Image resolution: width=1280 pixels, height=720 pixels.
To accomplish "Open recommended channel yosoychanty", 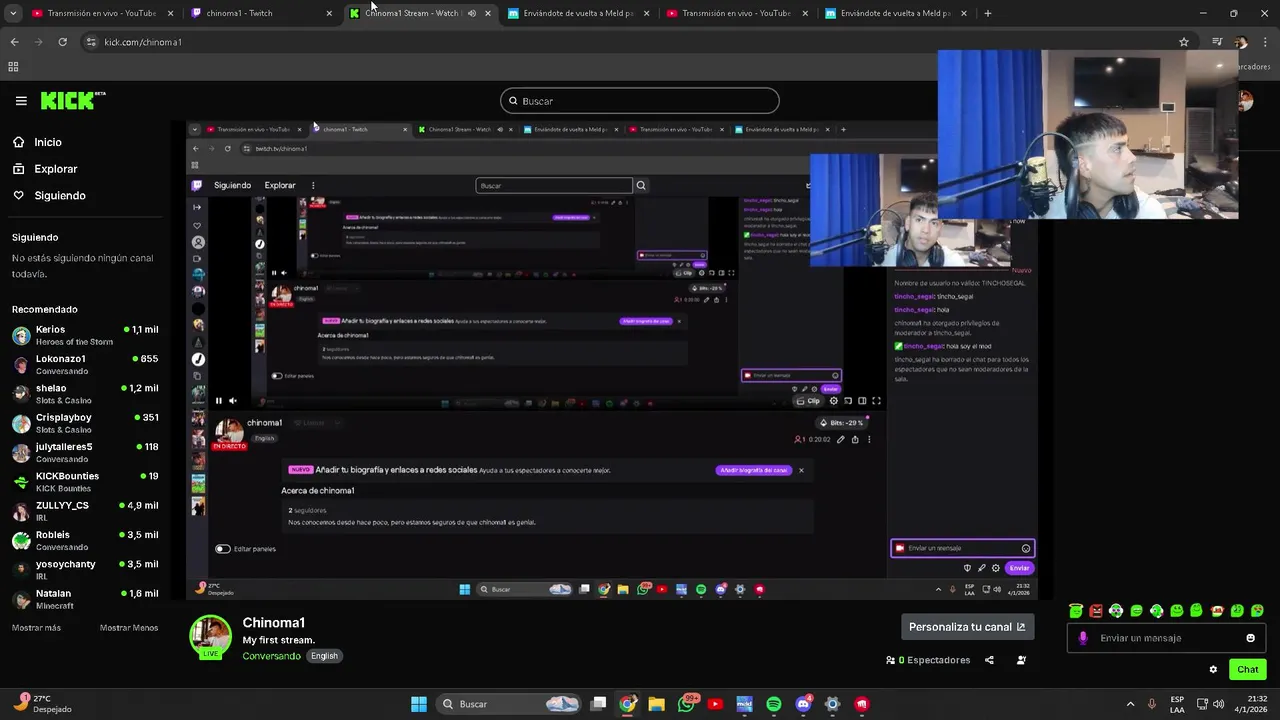I will tap(85, 570).
